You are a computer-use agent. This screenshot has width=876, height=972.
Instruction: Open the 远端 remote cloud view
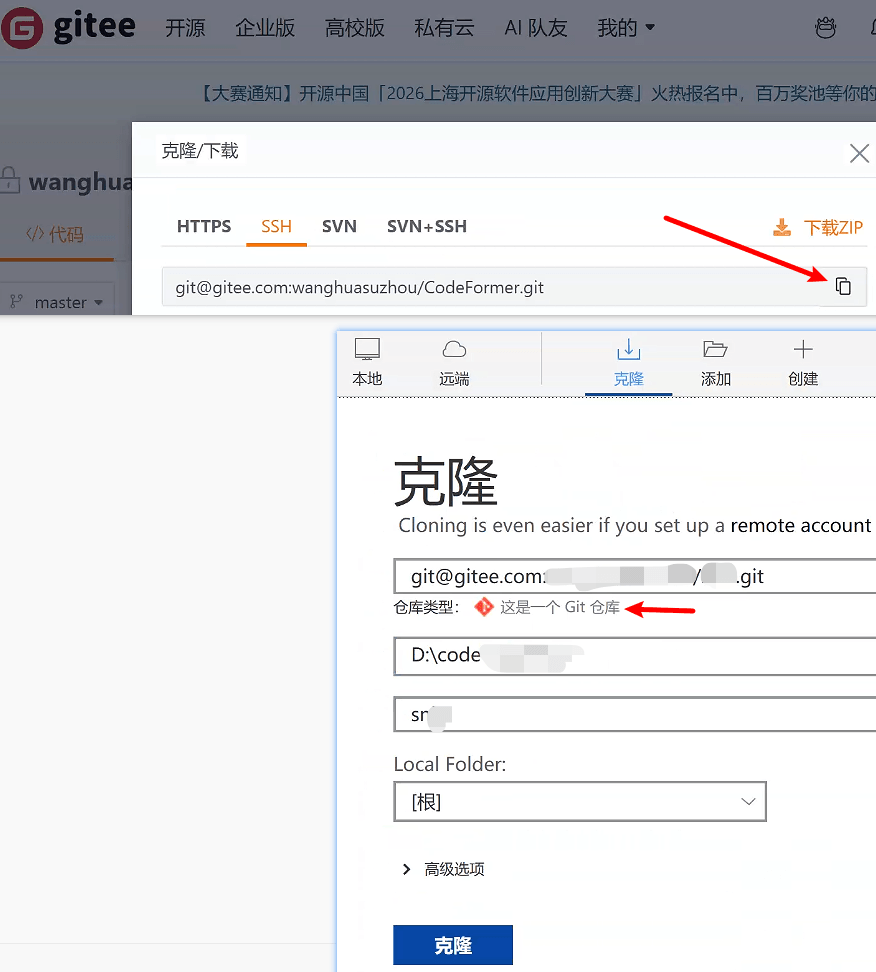tap(454, 363)
